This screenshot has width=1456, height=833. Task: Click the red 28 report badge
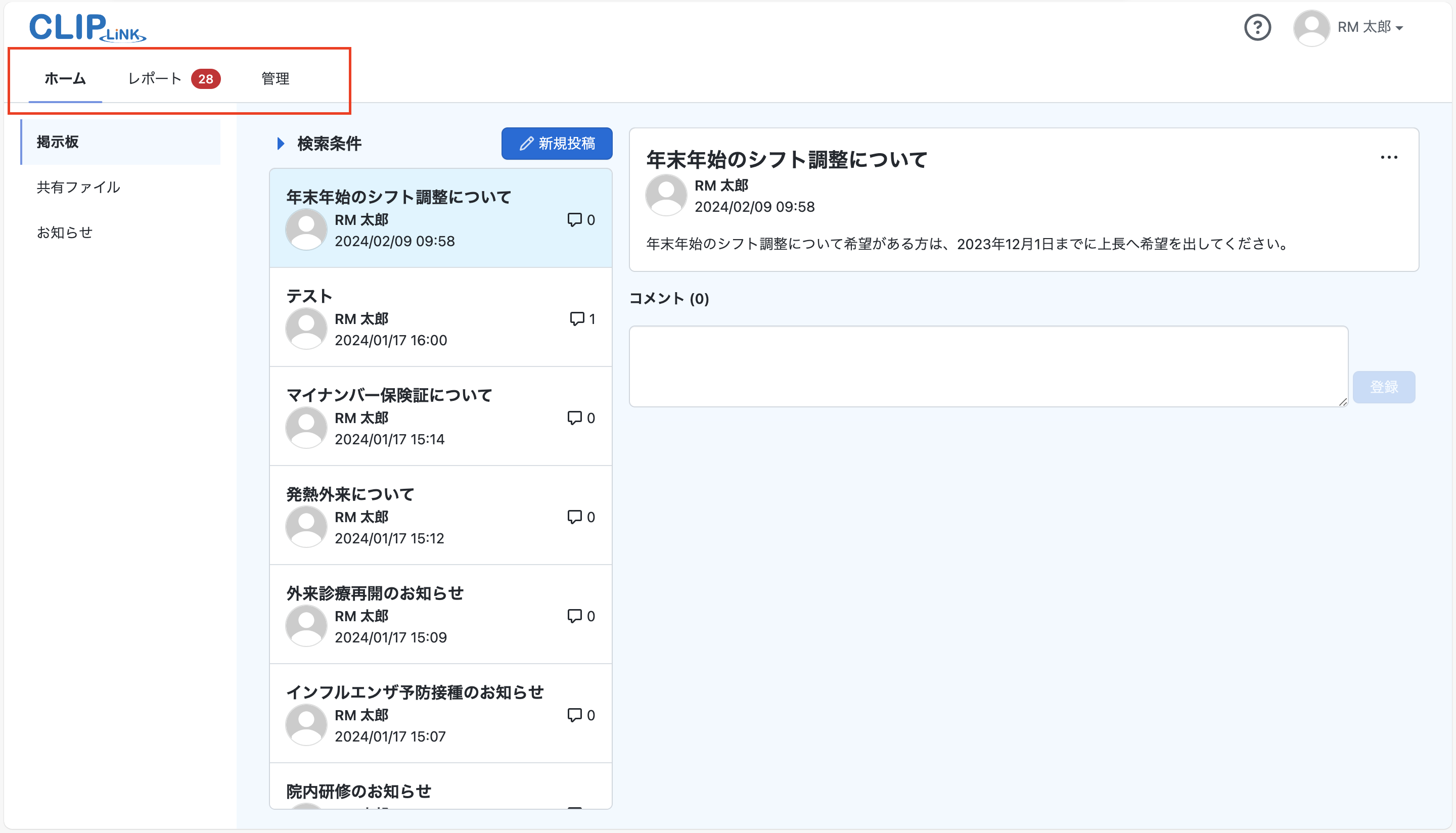pos(205,79)
